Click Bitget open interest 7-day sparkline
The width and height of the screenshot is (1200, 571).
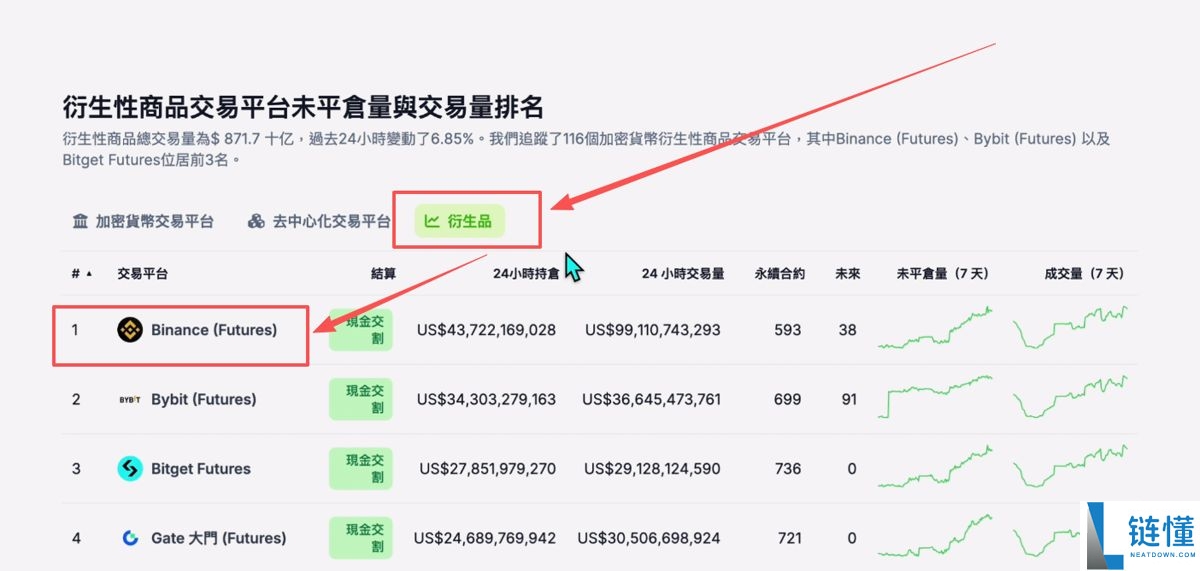(936, 466)
